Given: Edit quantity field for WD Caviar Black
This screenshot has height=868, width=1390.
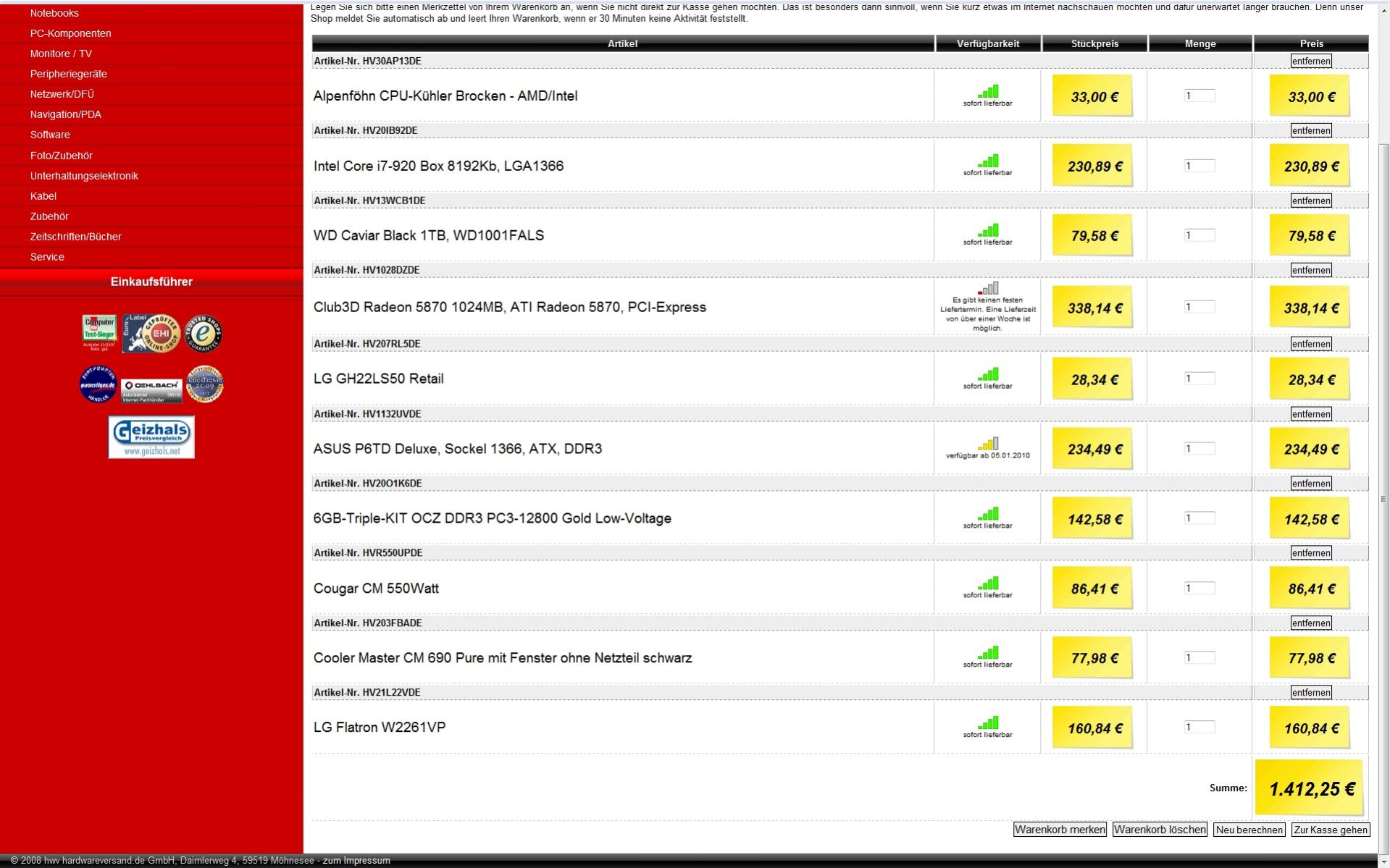Looking at the screenshot, I should pos(1199,235).
